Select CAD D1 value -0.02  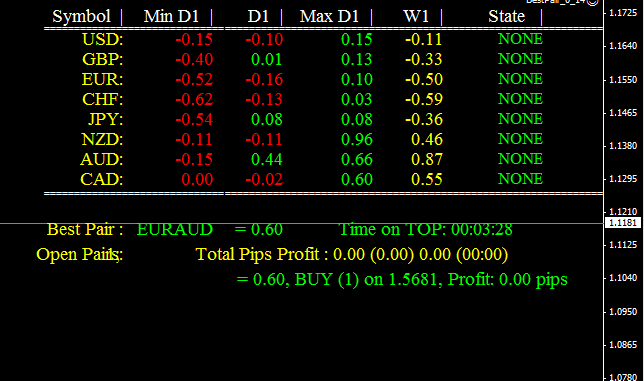tap(264, 179)
